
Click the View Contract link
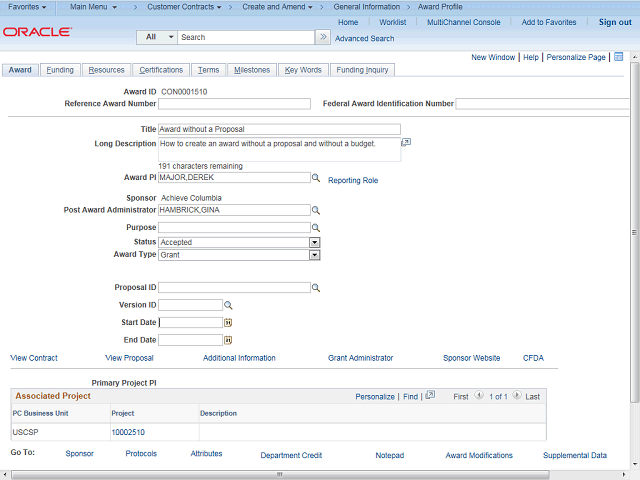(34, 358)
